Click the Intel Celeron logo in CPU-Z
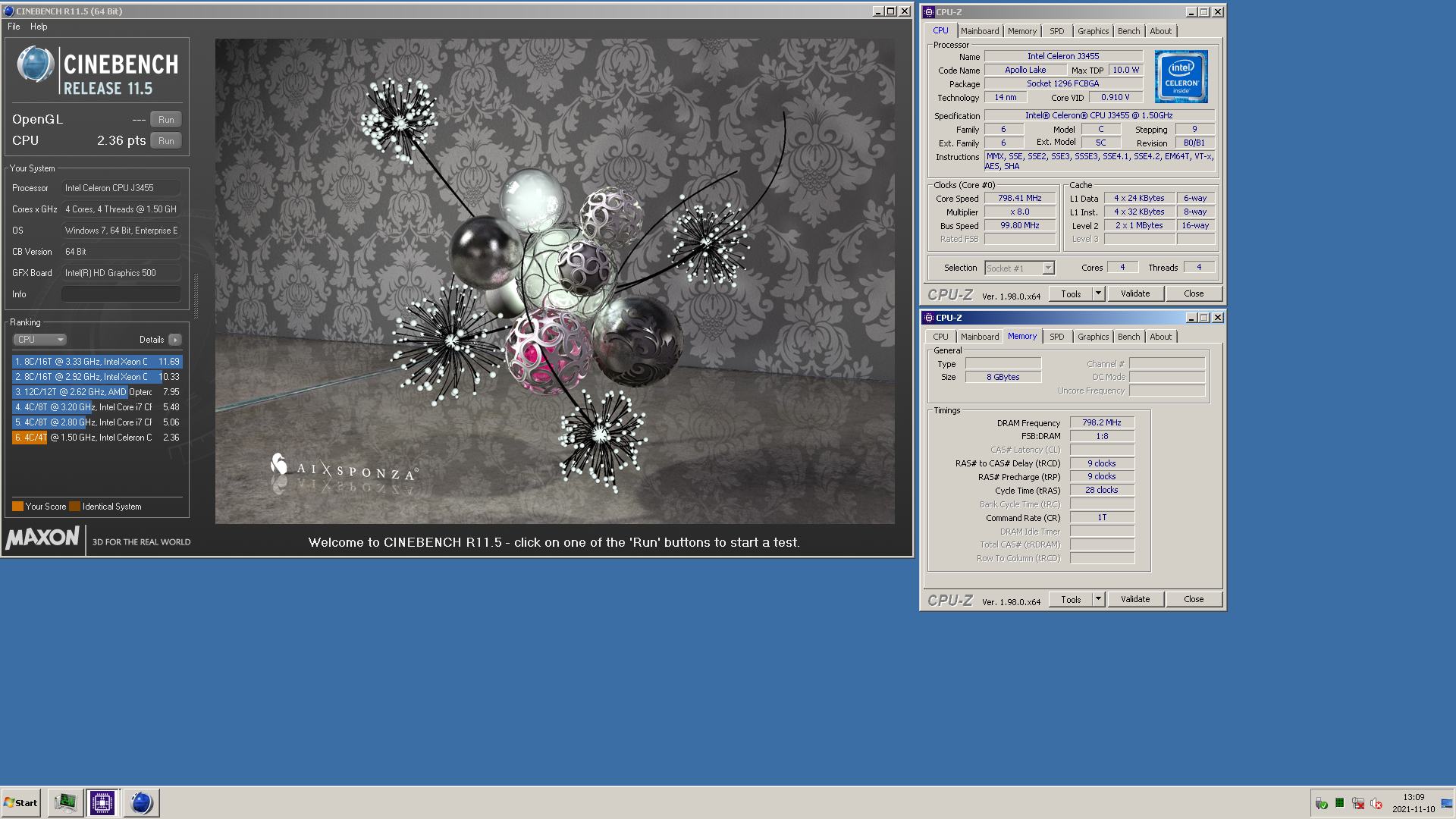 (x=1181, y=77)
